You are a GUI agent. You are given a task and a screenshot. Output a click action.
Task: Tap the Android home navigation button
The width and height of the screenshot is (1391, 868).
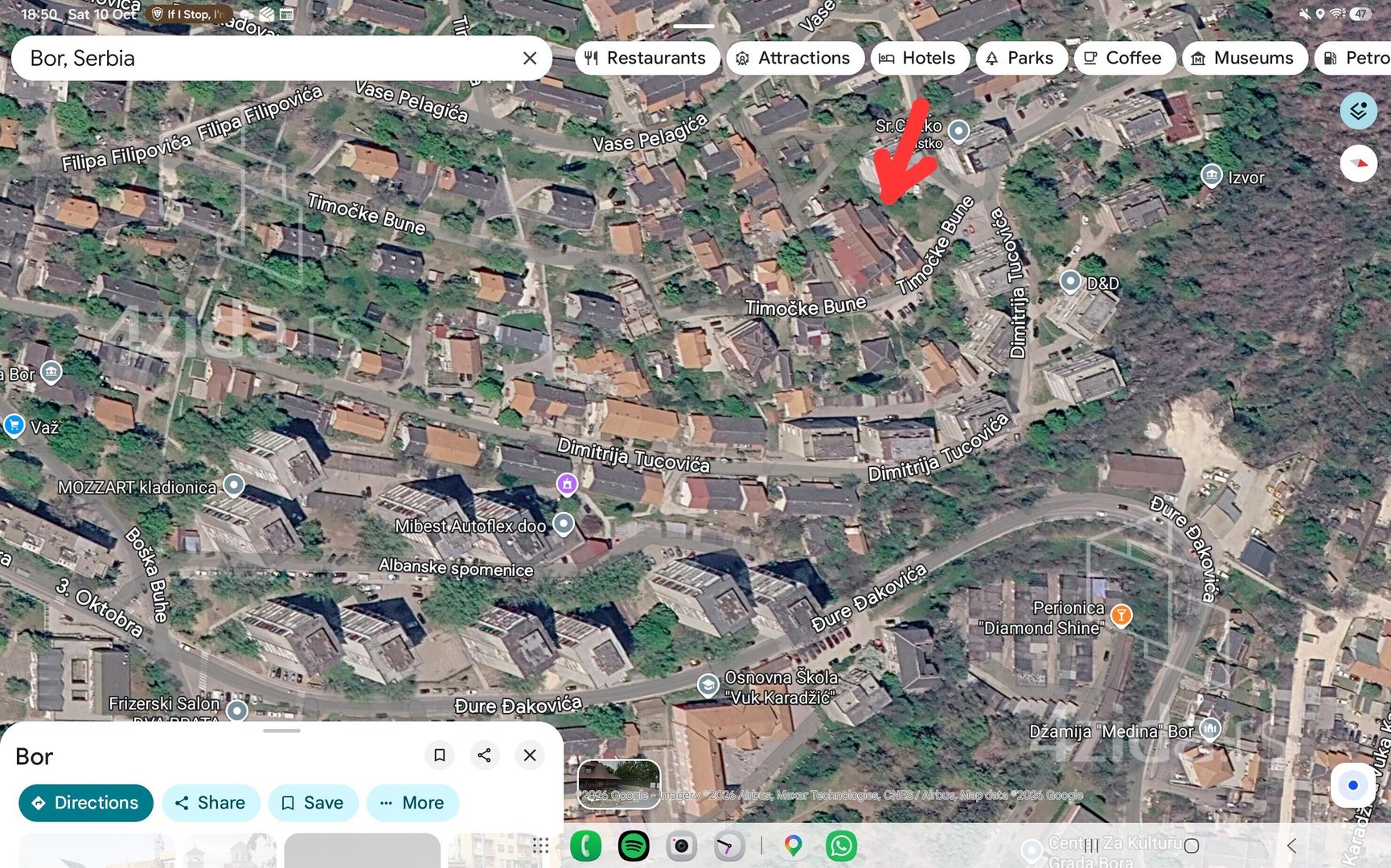pyautogui.click(x=1192, y=845)
